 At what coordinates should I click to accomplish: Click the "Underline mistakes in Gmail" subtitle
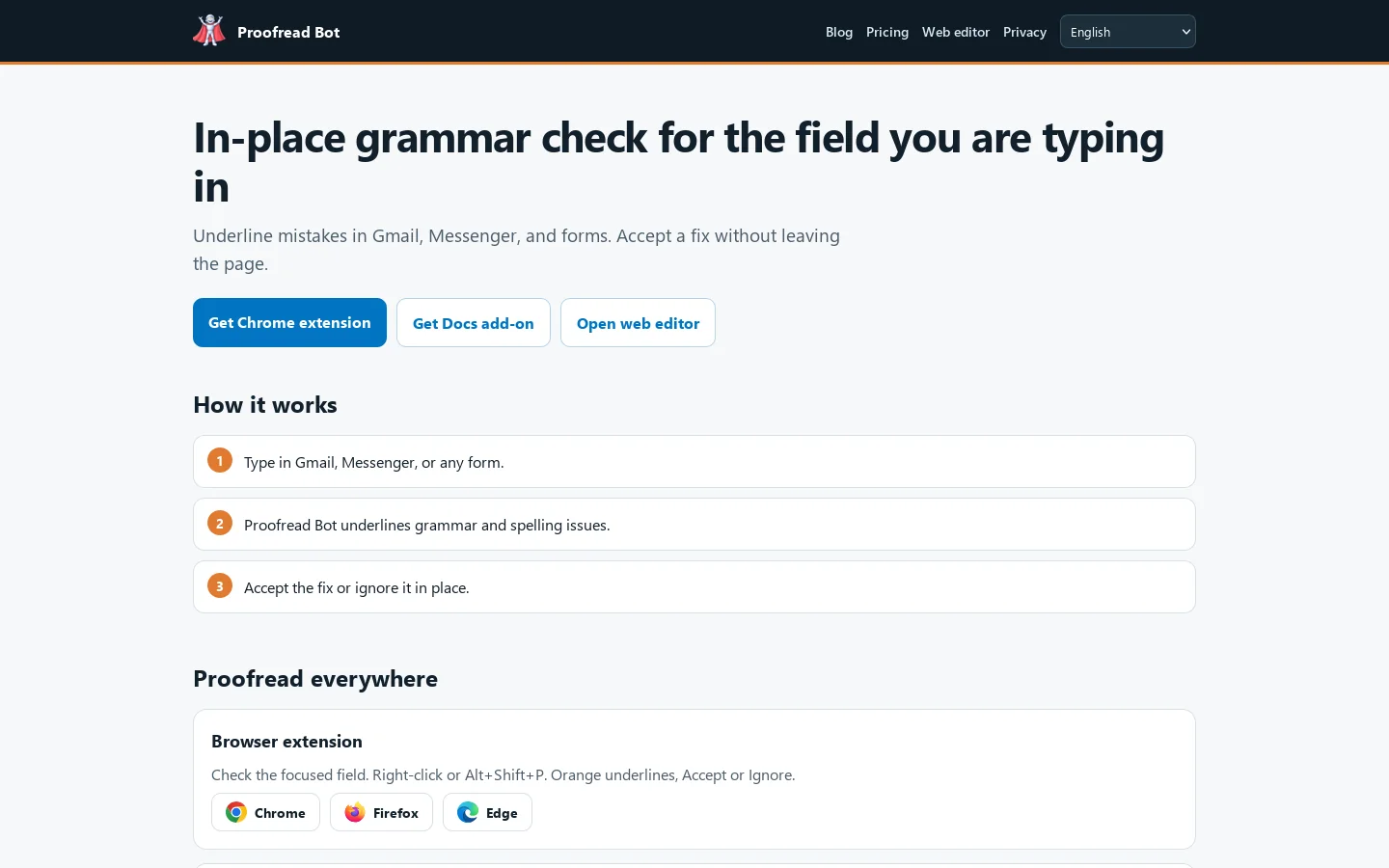point(516,250)
